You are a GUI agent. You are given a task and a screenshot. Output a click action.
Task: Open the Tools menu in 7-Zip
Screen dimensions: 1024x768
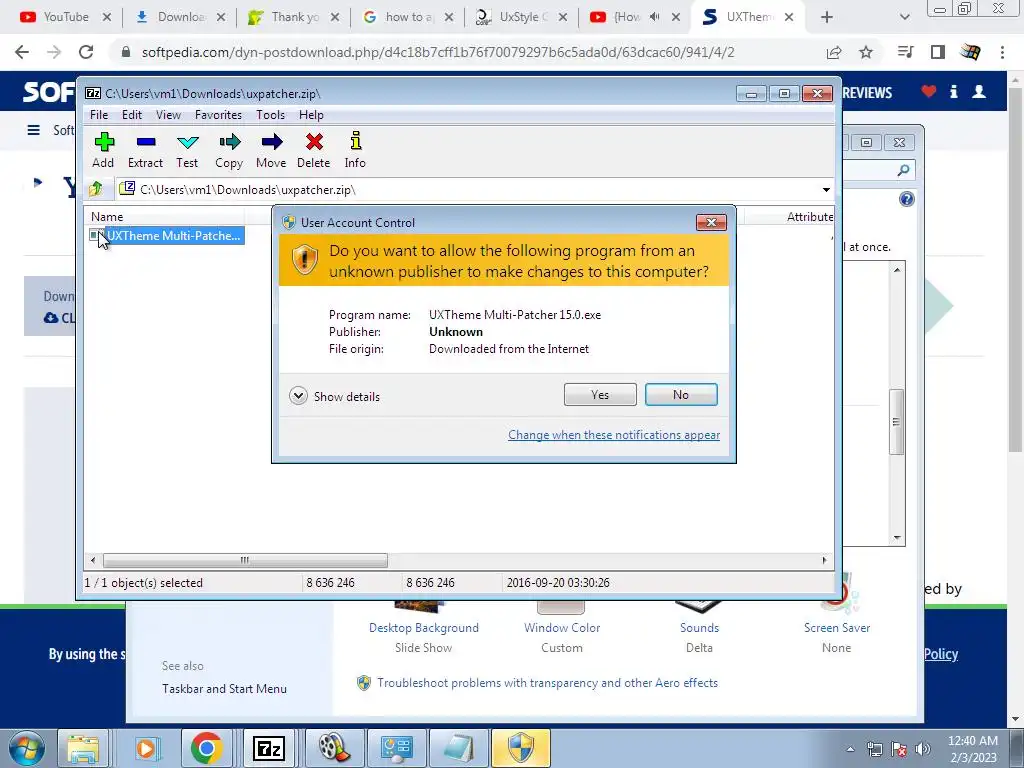tap(270, 115)
